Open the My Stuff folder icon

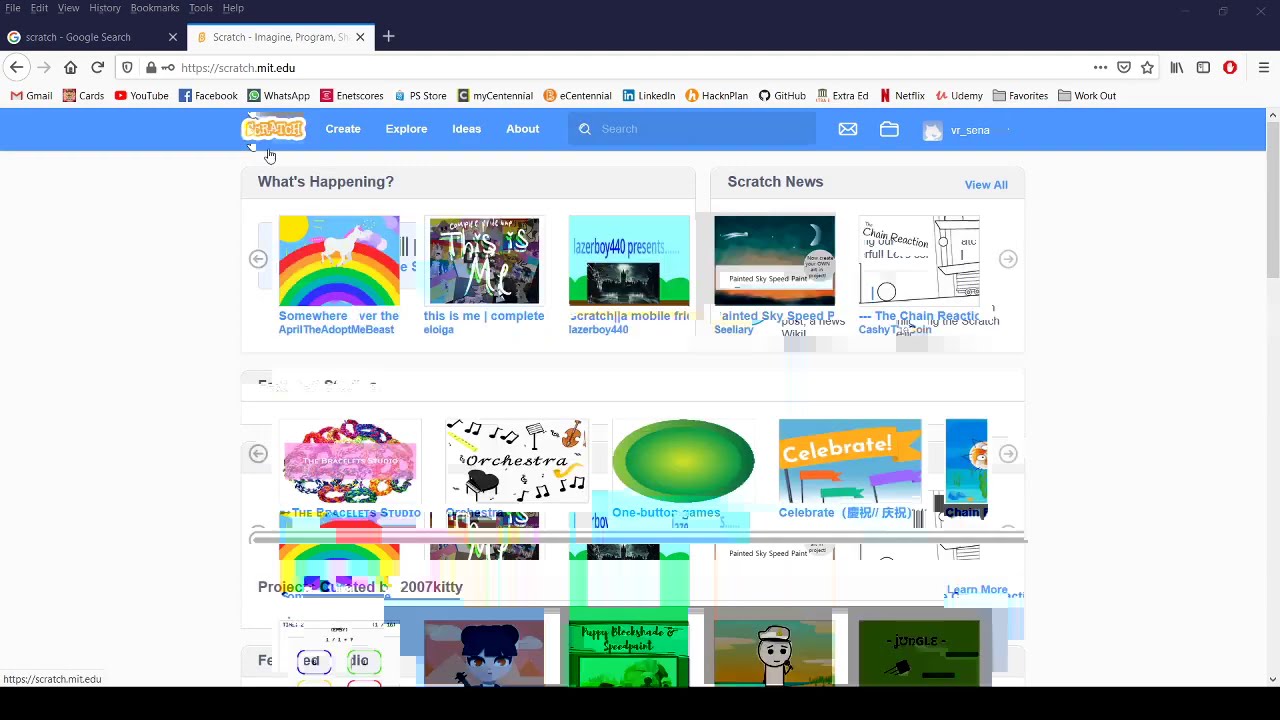click(889, 130)
